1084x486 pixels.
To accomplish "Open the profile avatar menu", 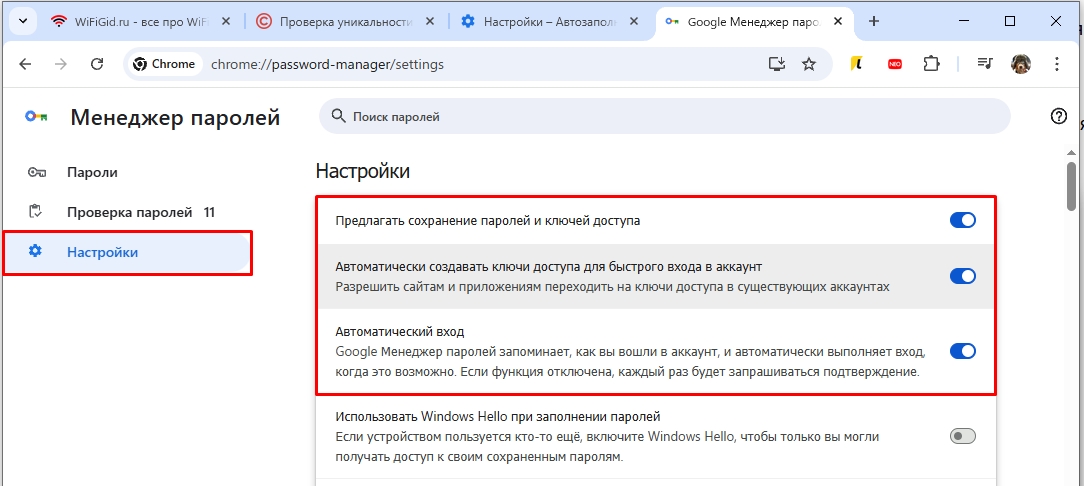I will (1020, 64).
